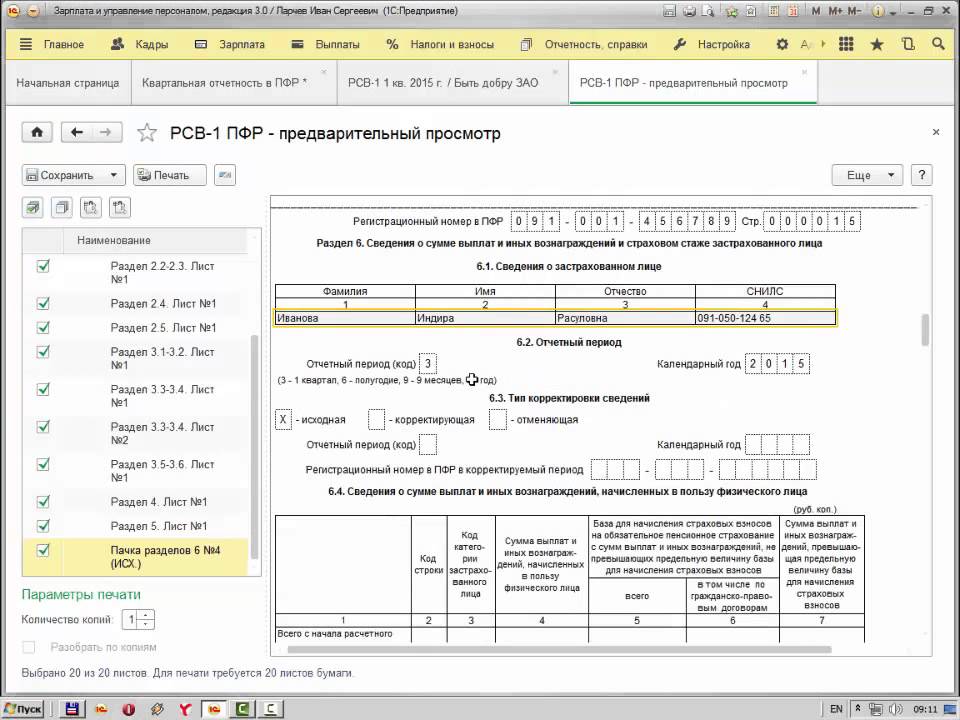Uncheck Раздел 3.5-3.6. Лист №1 checkbox
This screenshot has height=720, width=960.
point(43,465)
